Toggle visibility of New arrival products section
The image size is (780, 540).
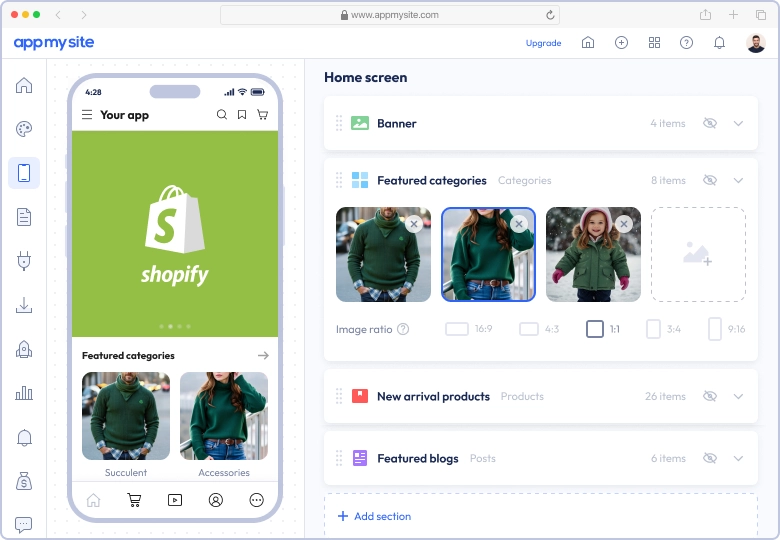710,396
